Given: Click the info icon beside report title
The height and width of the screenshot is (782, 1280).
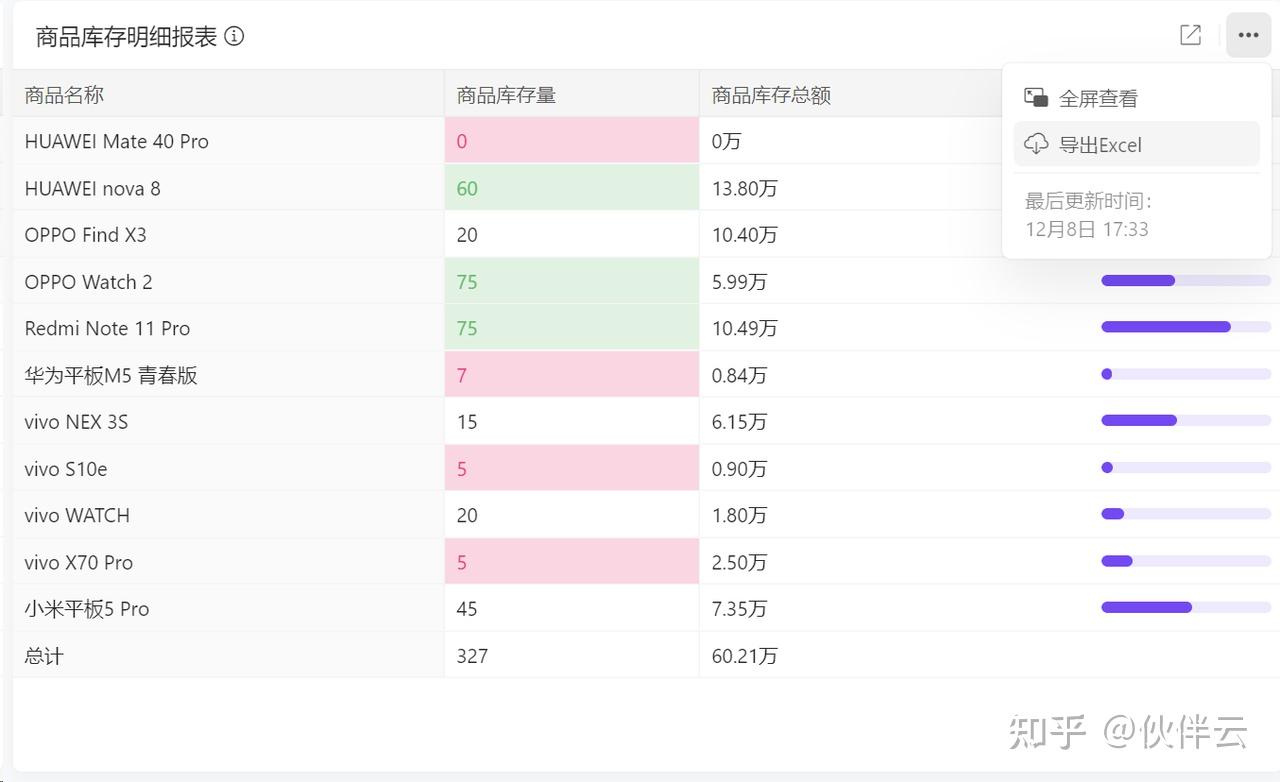Looking at the screenshot, I should (234, 37).
